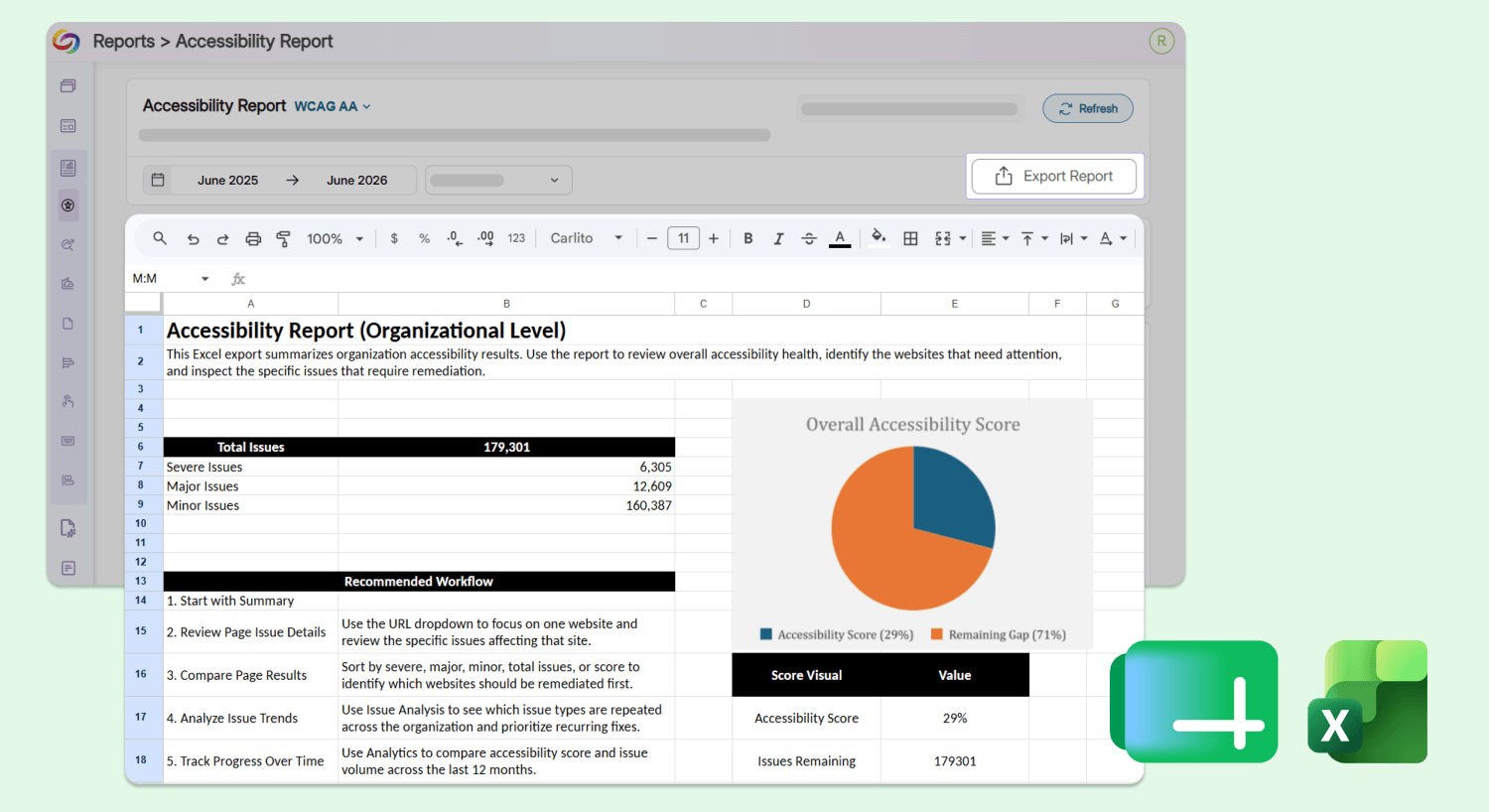
Task: Click the 160,387 Minor Issues value
Action: [506, 505]
